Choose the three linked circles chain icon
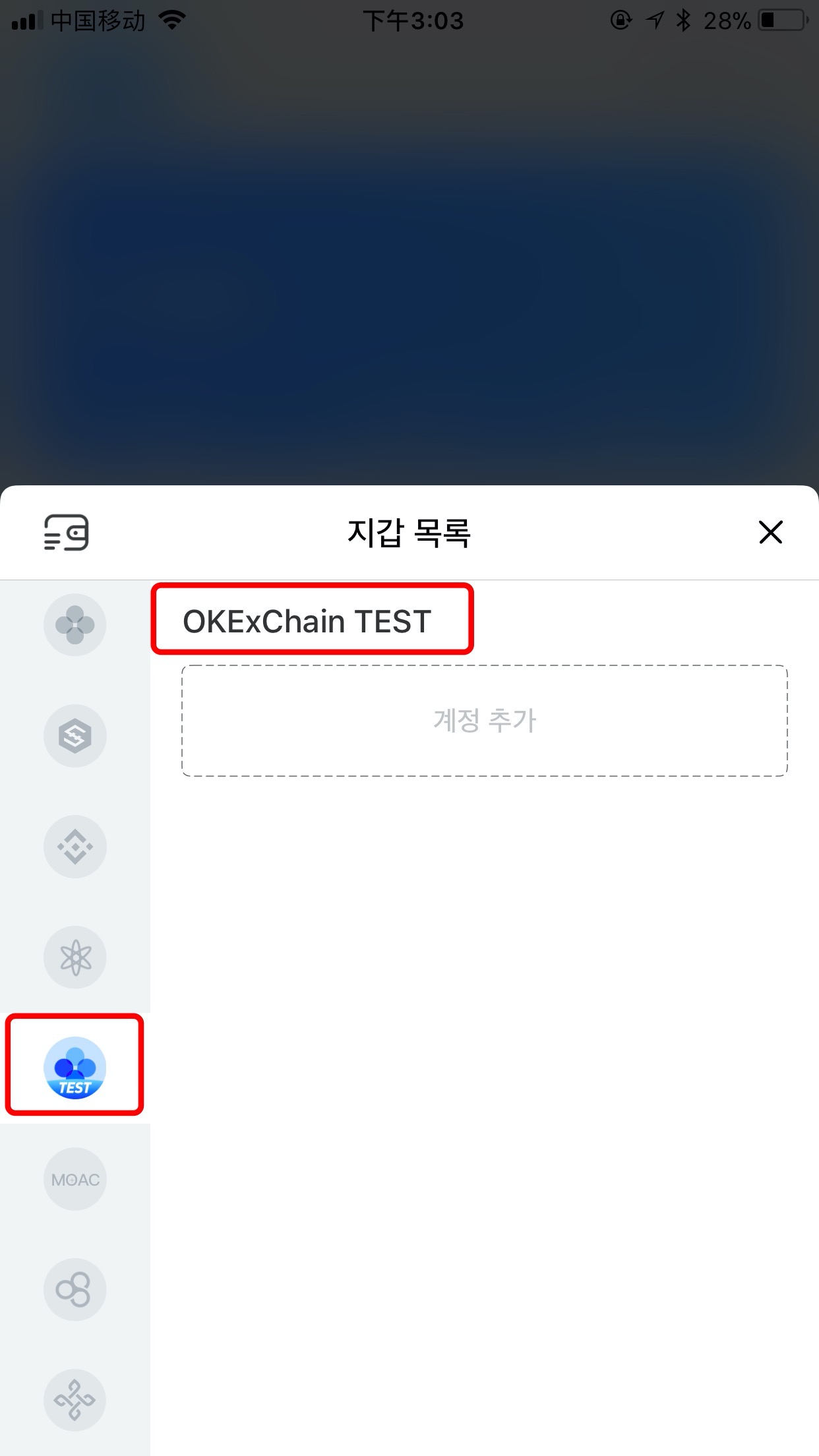Image resolution: width=819 pixels, height=1456 pixels. (75, 1289)
